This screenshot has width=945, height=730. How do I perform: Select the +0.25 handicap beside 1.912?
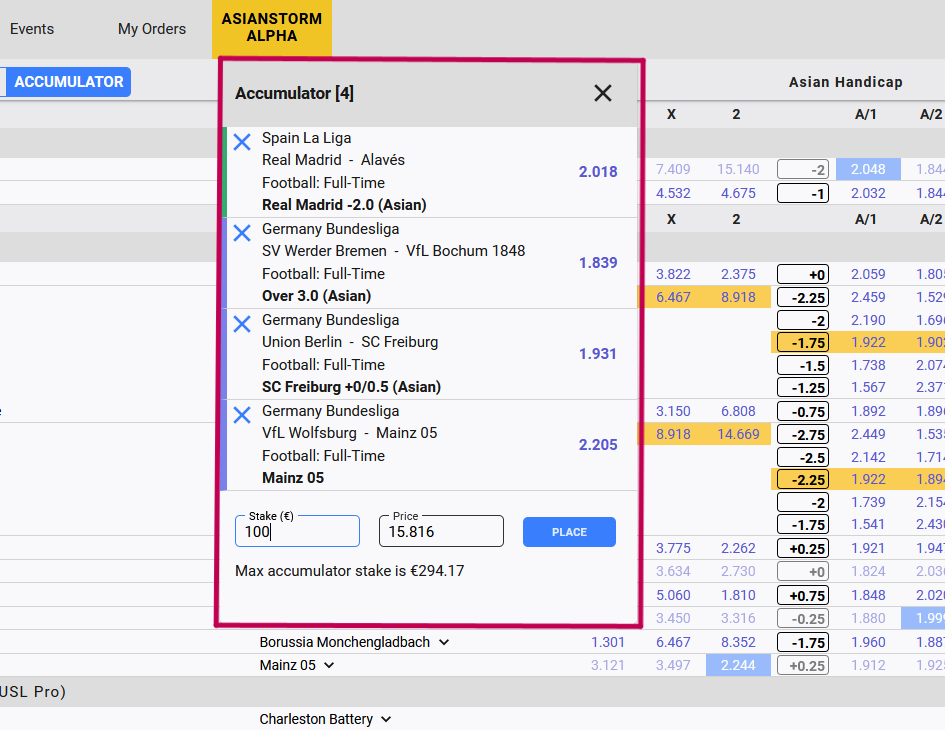click(803, 665)
